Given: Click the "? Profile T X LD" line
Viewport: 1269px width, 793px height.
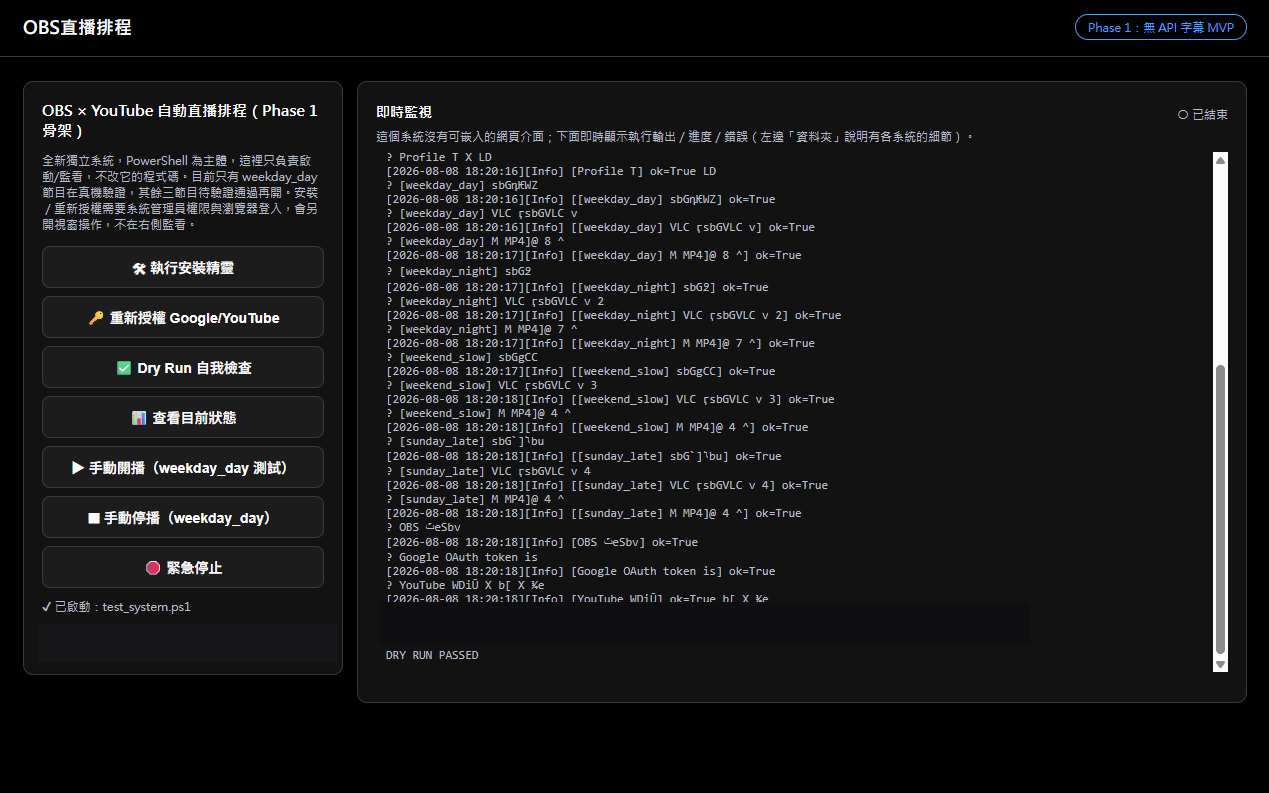Looking at the screenshot, I should 439,157.
